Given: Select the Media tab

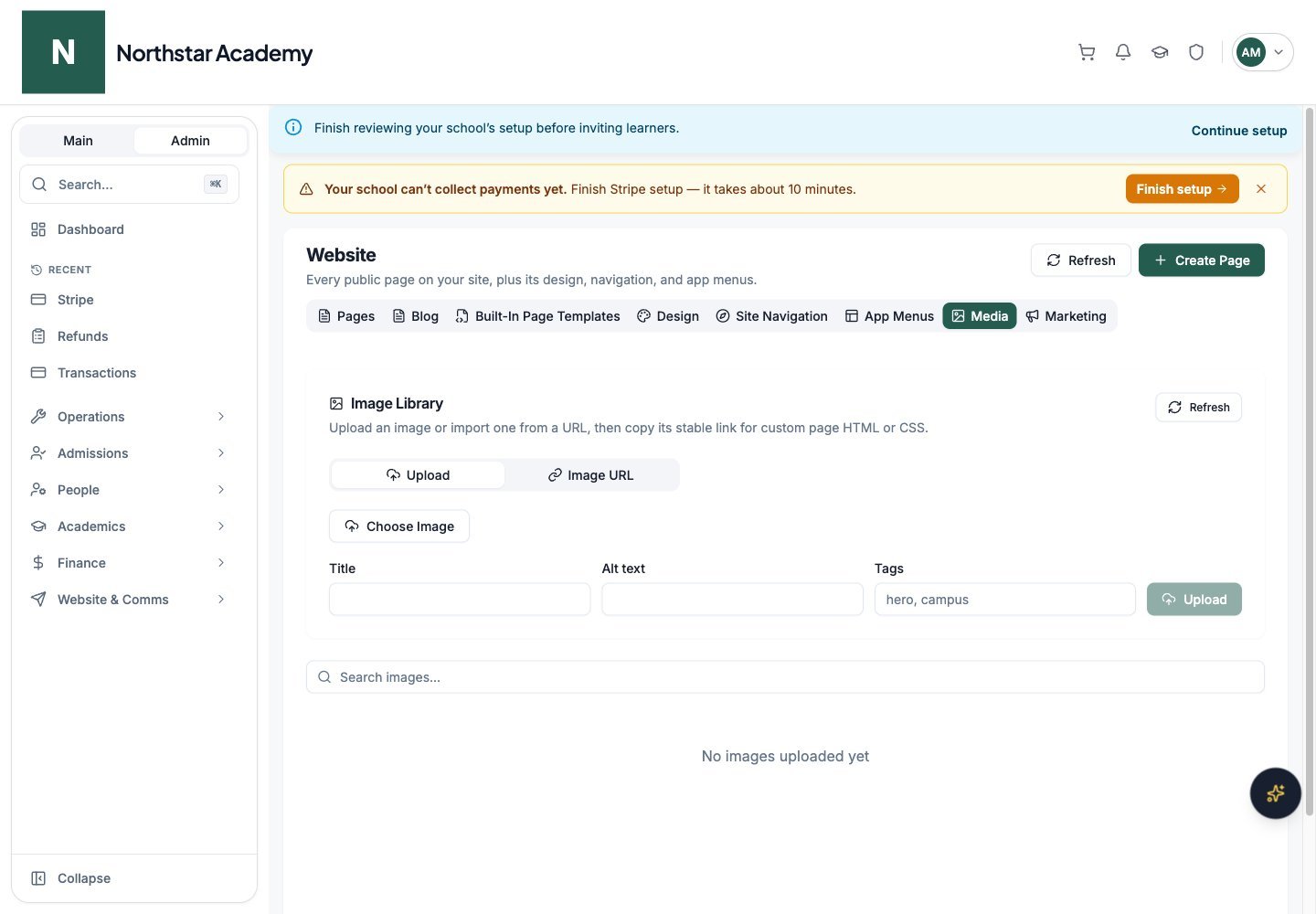Looking at the screenshot, I should point(980,316).
